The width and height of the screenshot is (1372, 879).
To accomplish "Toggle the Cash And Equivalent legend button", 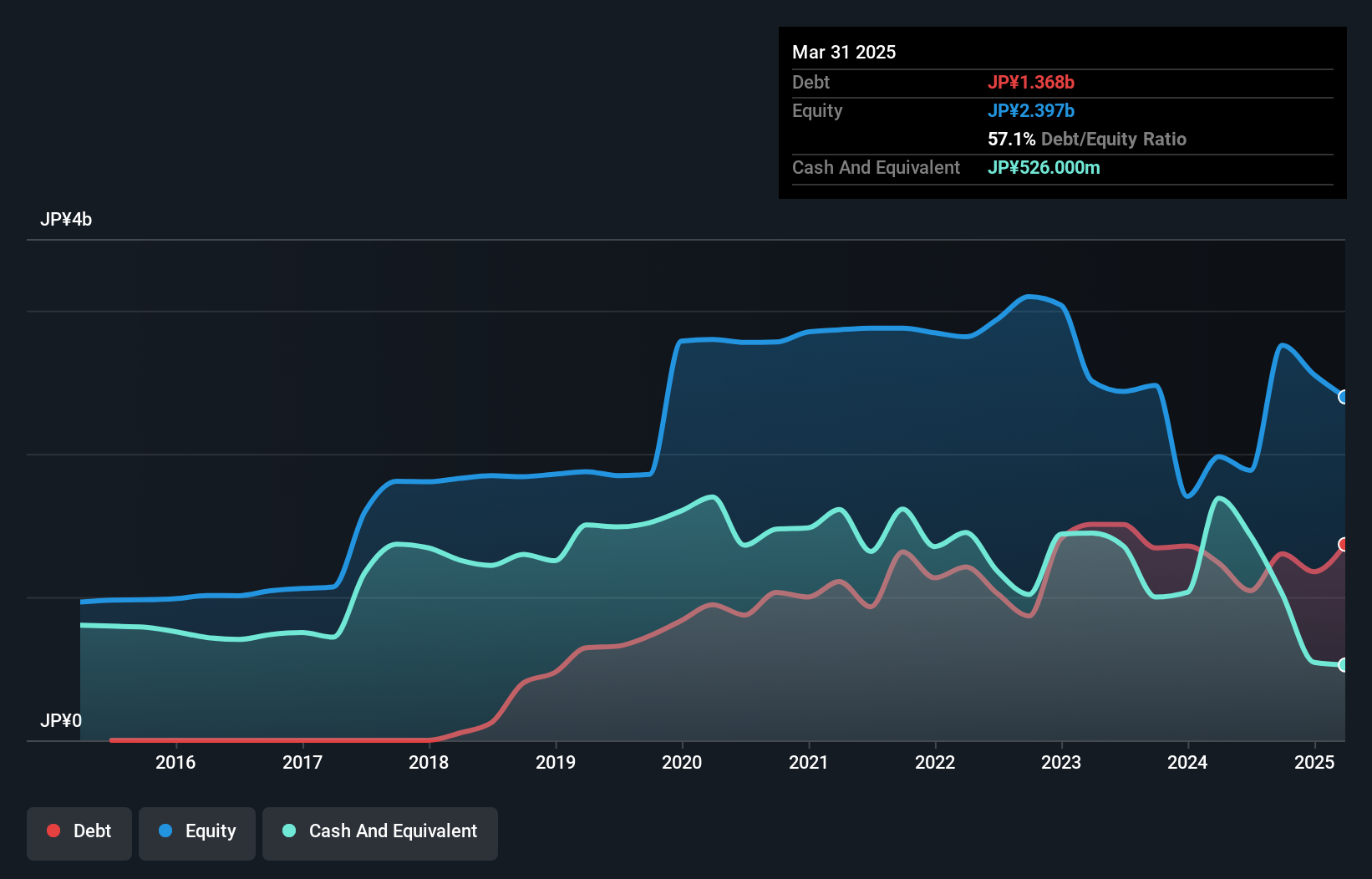I will pos(380,833).
